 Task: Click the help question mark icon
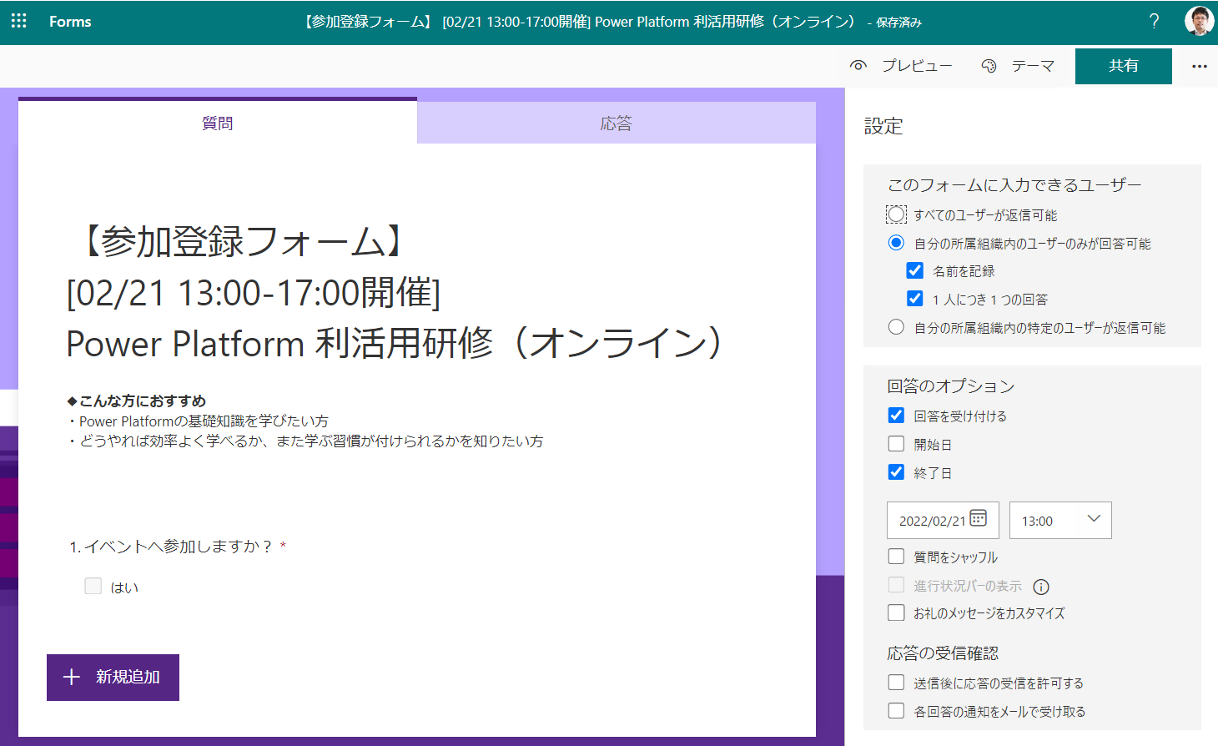(x=1154, y=21)
